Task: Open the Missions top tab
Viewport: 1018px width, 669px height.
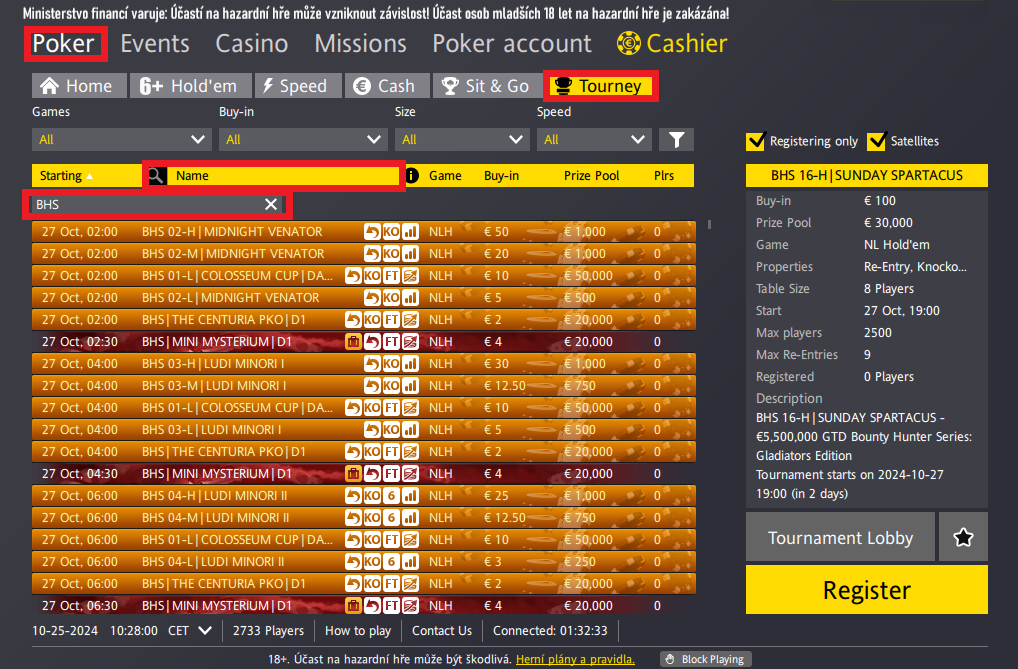Action: (x=360, y=44)
